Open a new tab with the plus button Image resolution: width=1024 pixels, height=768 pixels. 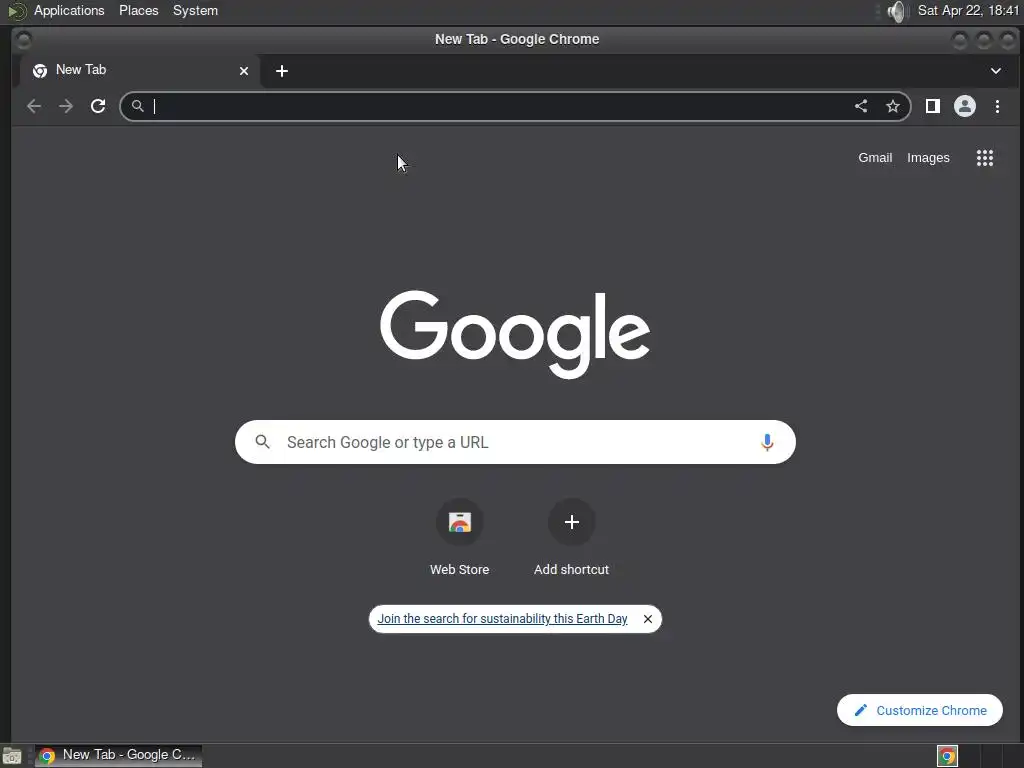[x=281, y=71]
